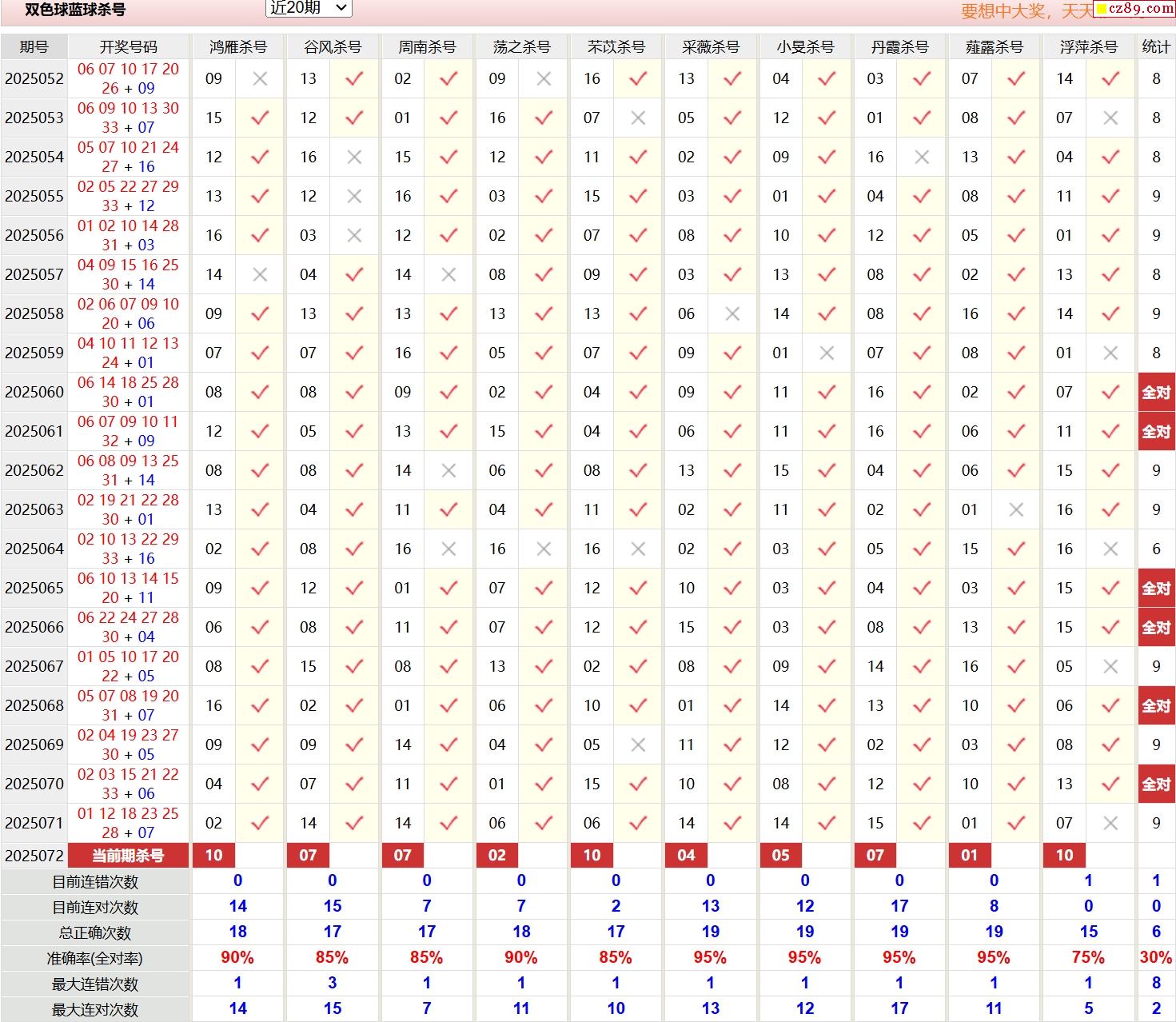Click the 全对 badge in row 2025068
The height and width of the screenshot is (1022, 1176).
point(1156,705)
